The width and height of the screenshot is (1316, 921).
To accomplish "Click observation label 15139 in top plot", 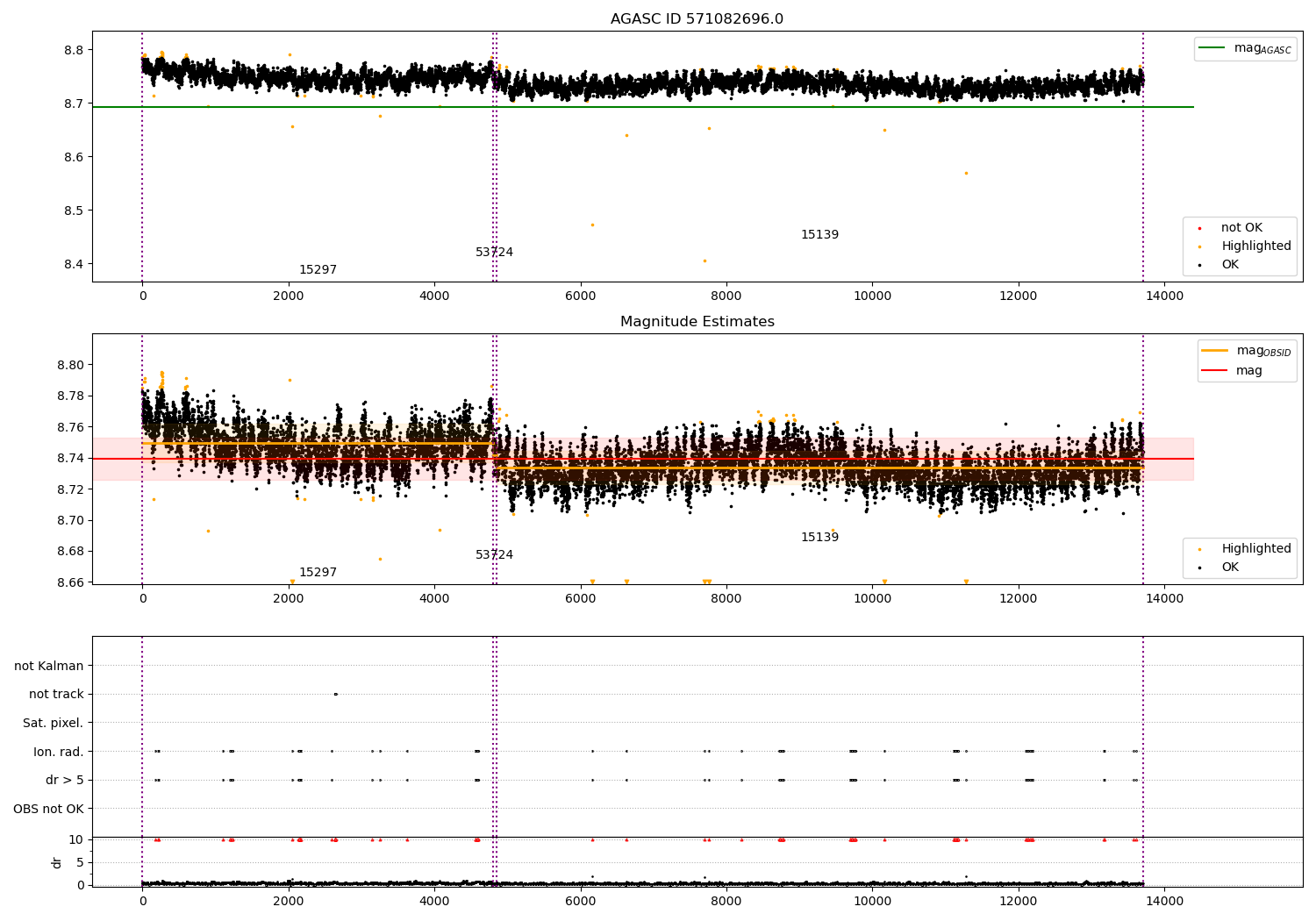I will pos(819,235).
